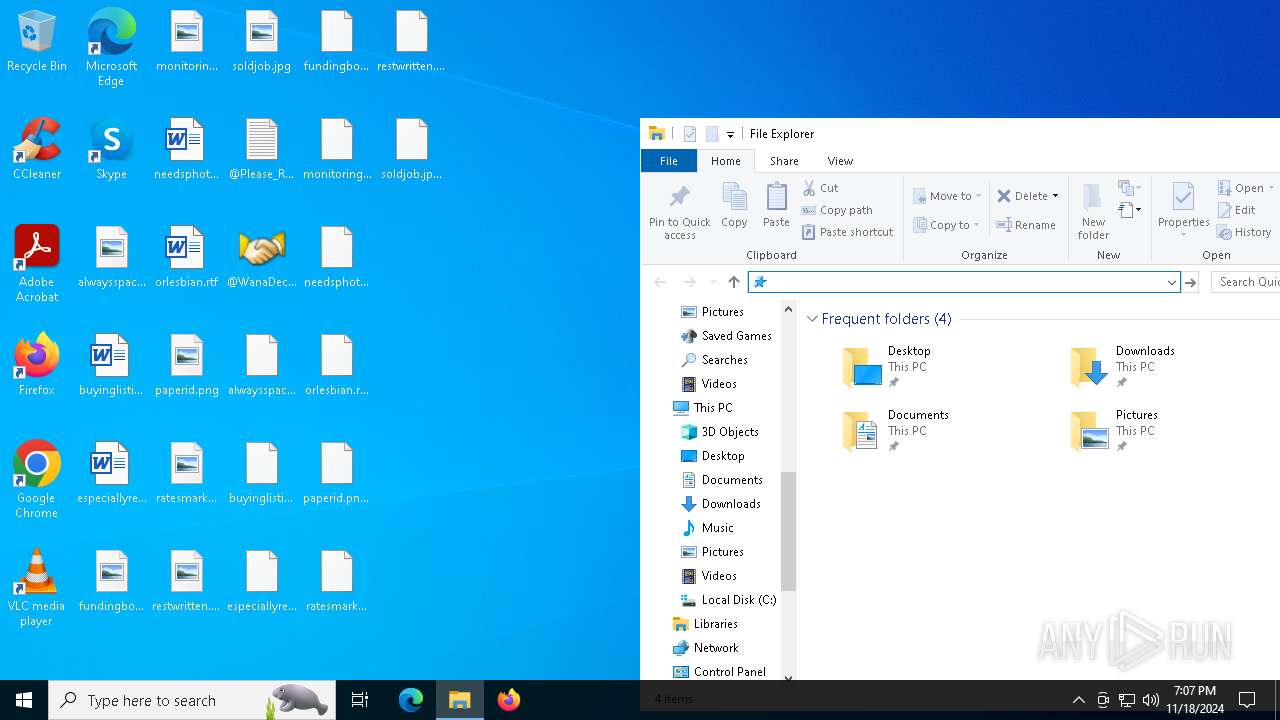The width and height of the screenshot is (1280, 720).
Task: Click the Edit ribbon button
Action: click(x=1237, y=210)
